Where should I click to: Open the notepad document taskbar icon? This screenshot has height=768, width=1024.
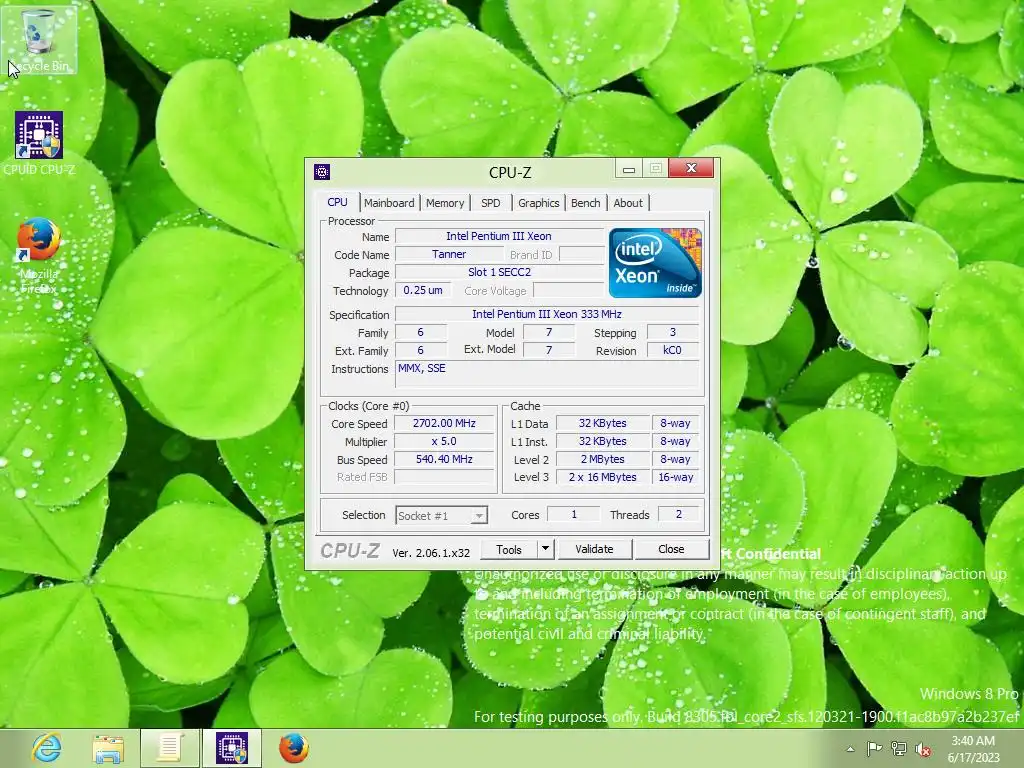click(x=170, y=748)
